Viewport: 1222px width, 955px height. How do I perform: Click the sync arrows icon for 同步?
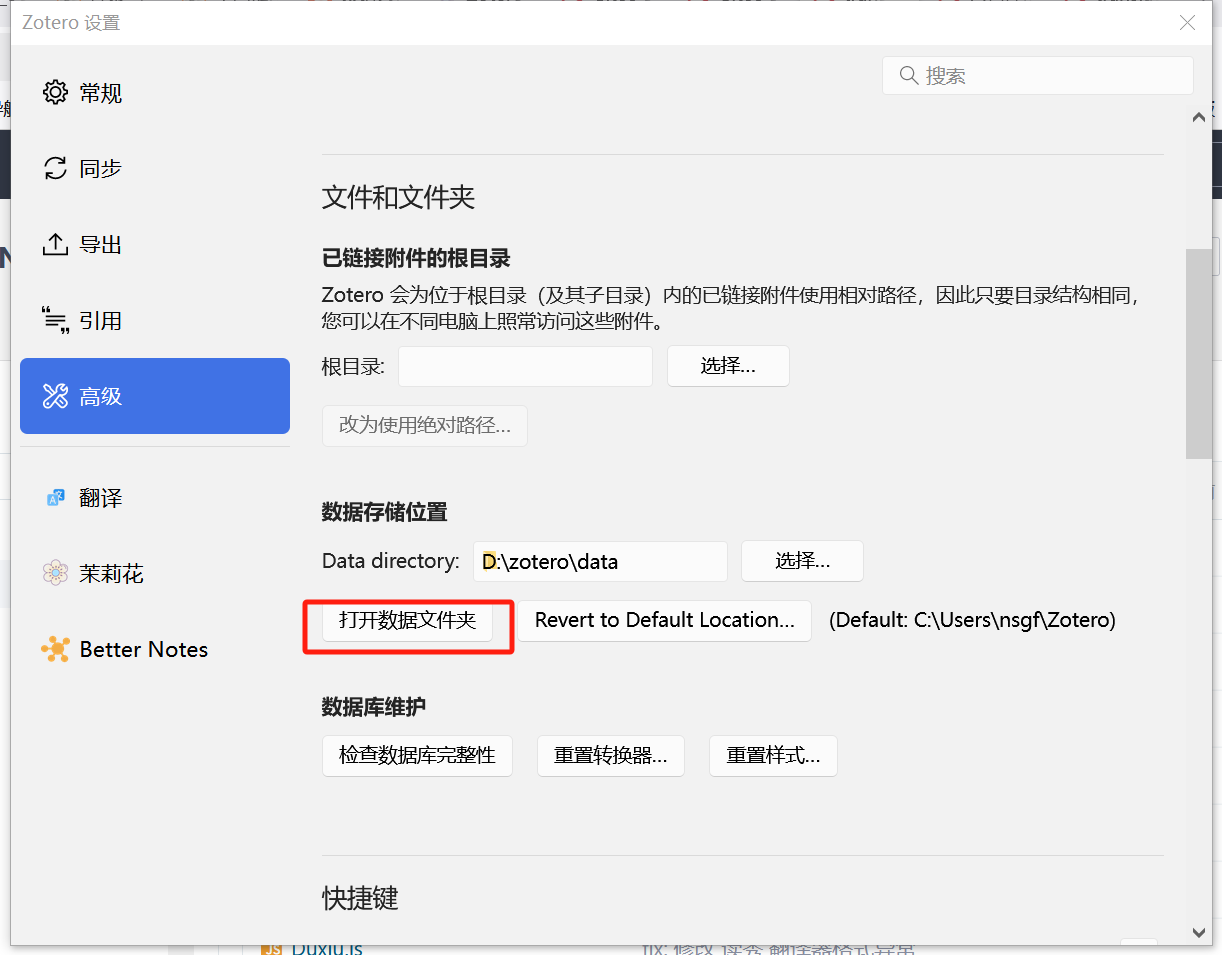(55, 169)
